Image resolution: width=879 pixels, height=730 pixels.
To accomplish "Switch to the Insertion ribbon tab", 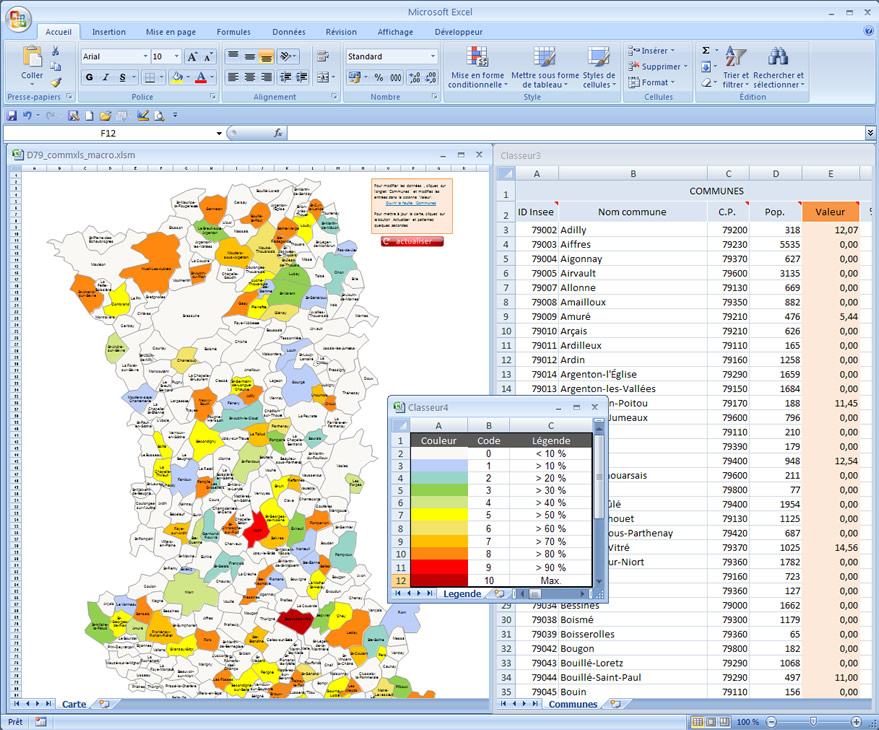I will [x=109, y=32].
